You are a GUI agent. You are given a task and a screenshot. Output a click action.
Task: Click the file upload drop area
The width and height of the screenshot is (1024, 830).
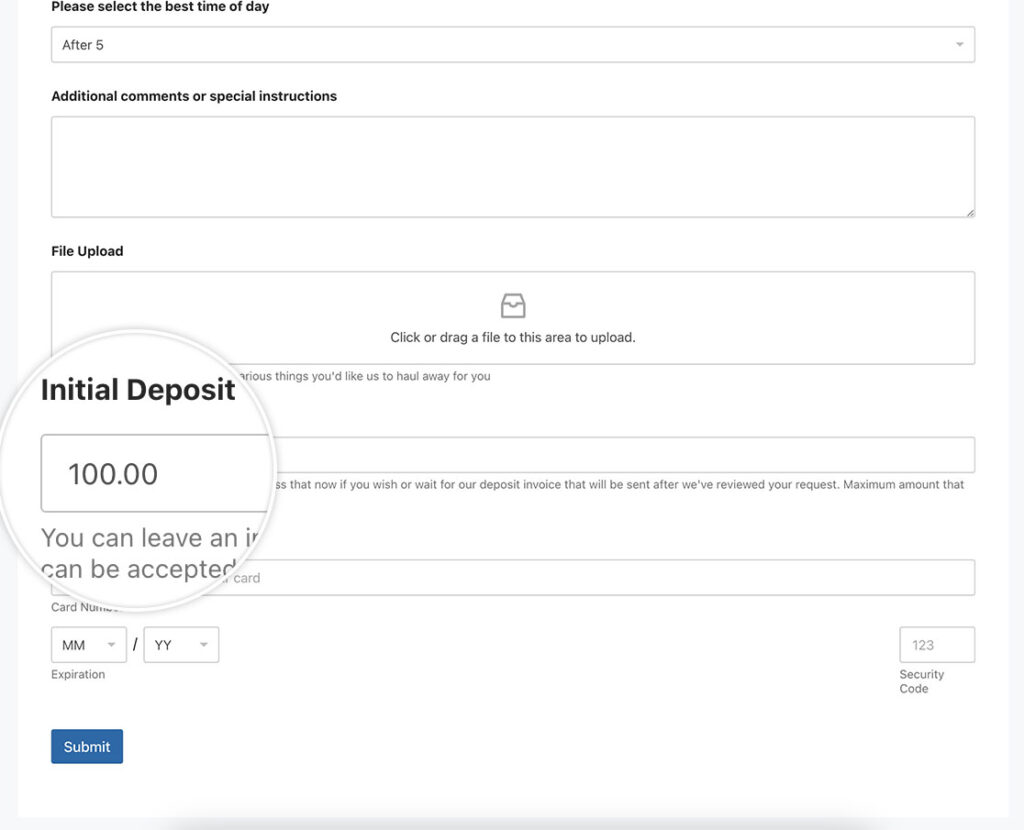(x=513, y=317)
